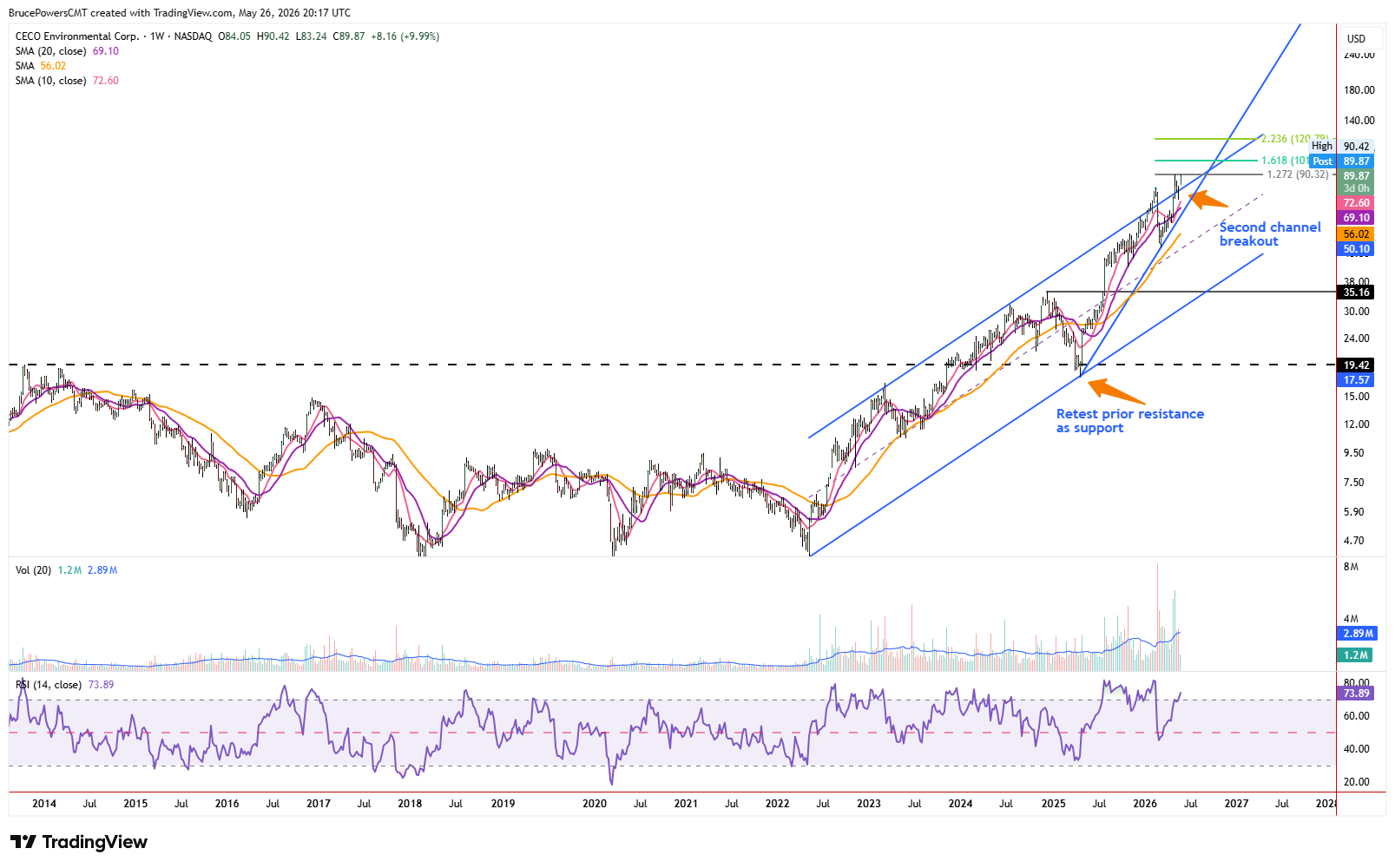Click the 4.70 price axis value
Screen dimensions: 1395x868
coord(1353,541)
